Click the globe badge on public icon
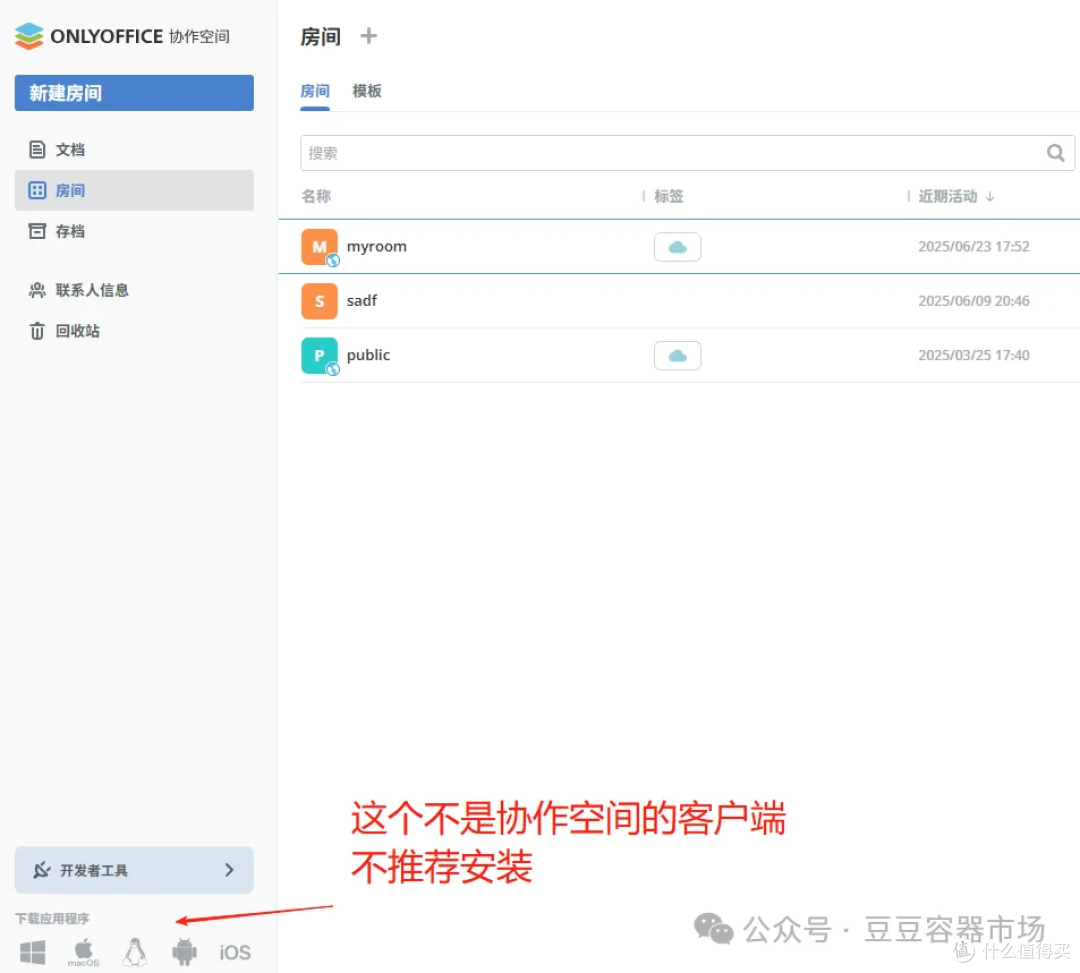The width and height of the screenshot is (1080, 973). (333, 369)
